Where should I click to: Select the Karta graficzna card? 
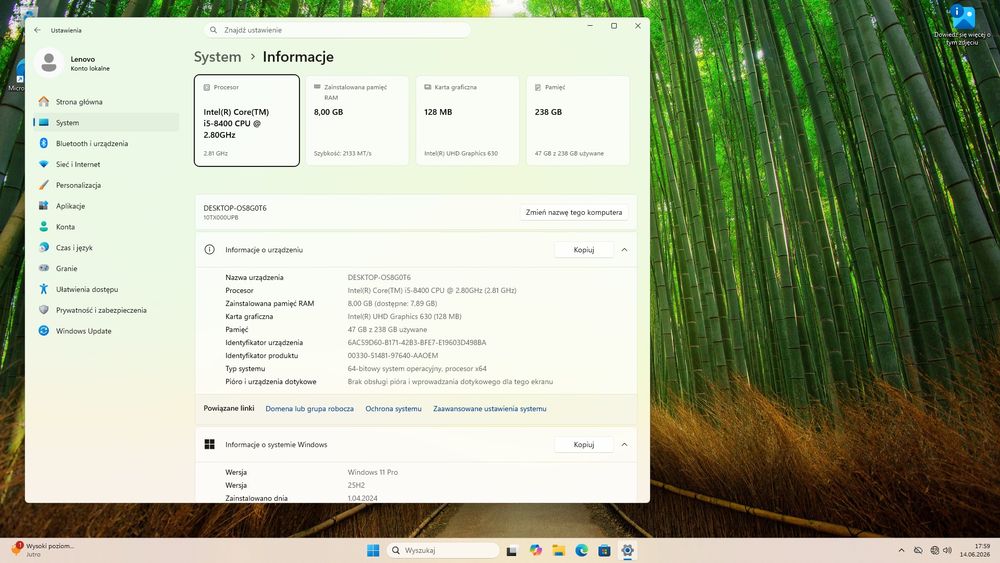coord(467,121)
